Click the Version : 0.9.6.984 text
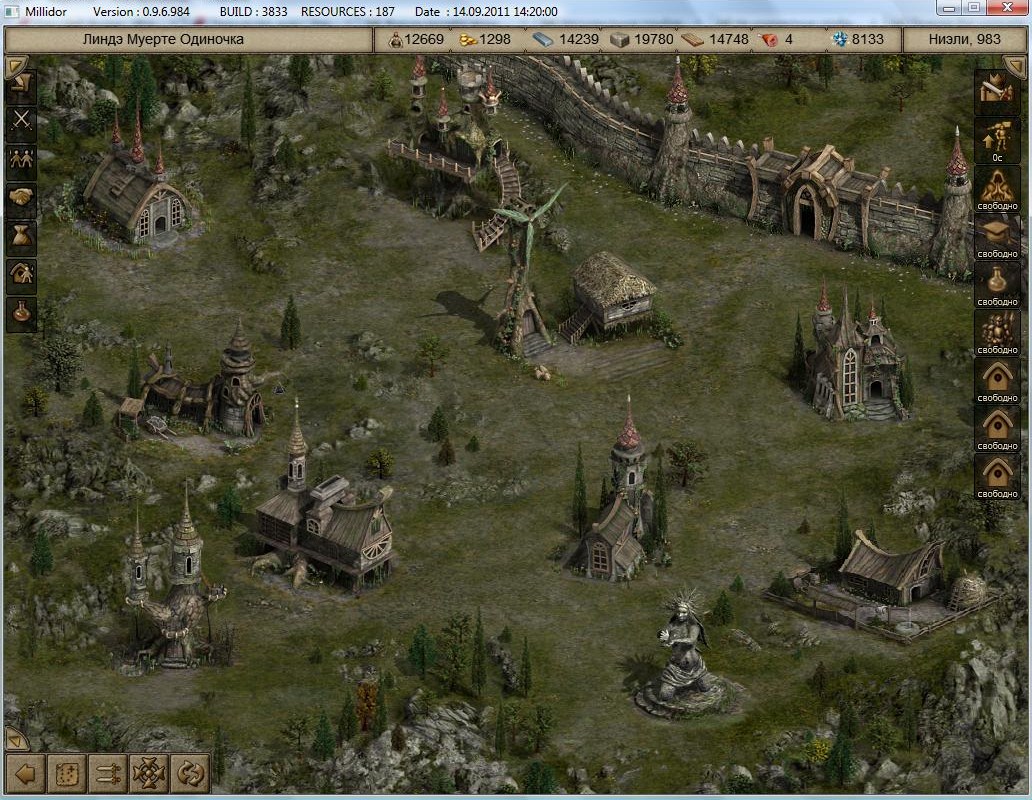 141,12
